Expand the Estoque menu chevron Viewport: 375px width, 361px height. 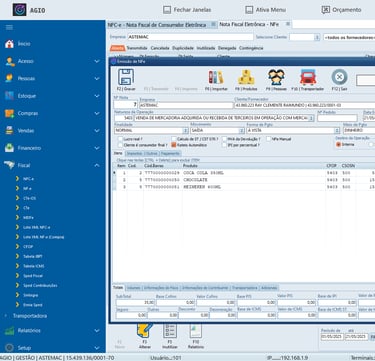pos(97,96)
